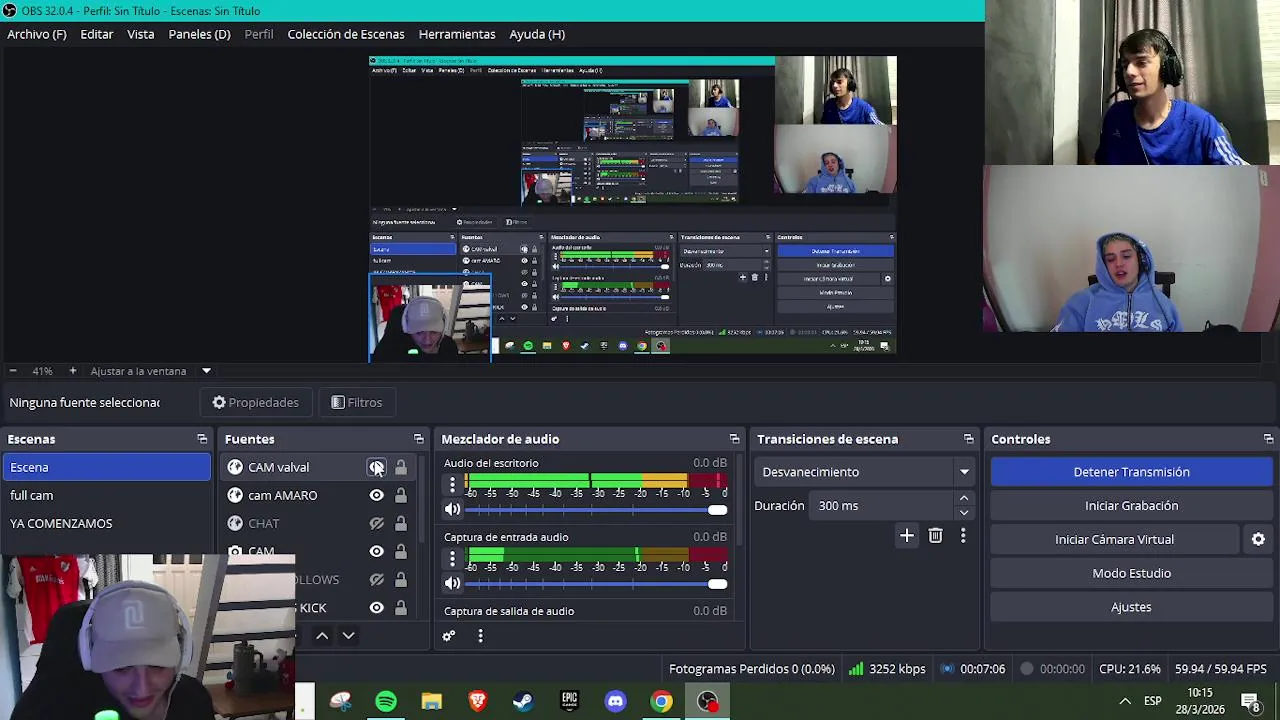
Task: Adjust Audio del escritorio volume slider
Action: pos(596,510)
